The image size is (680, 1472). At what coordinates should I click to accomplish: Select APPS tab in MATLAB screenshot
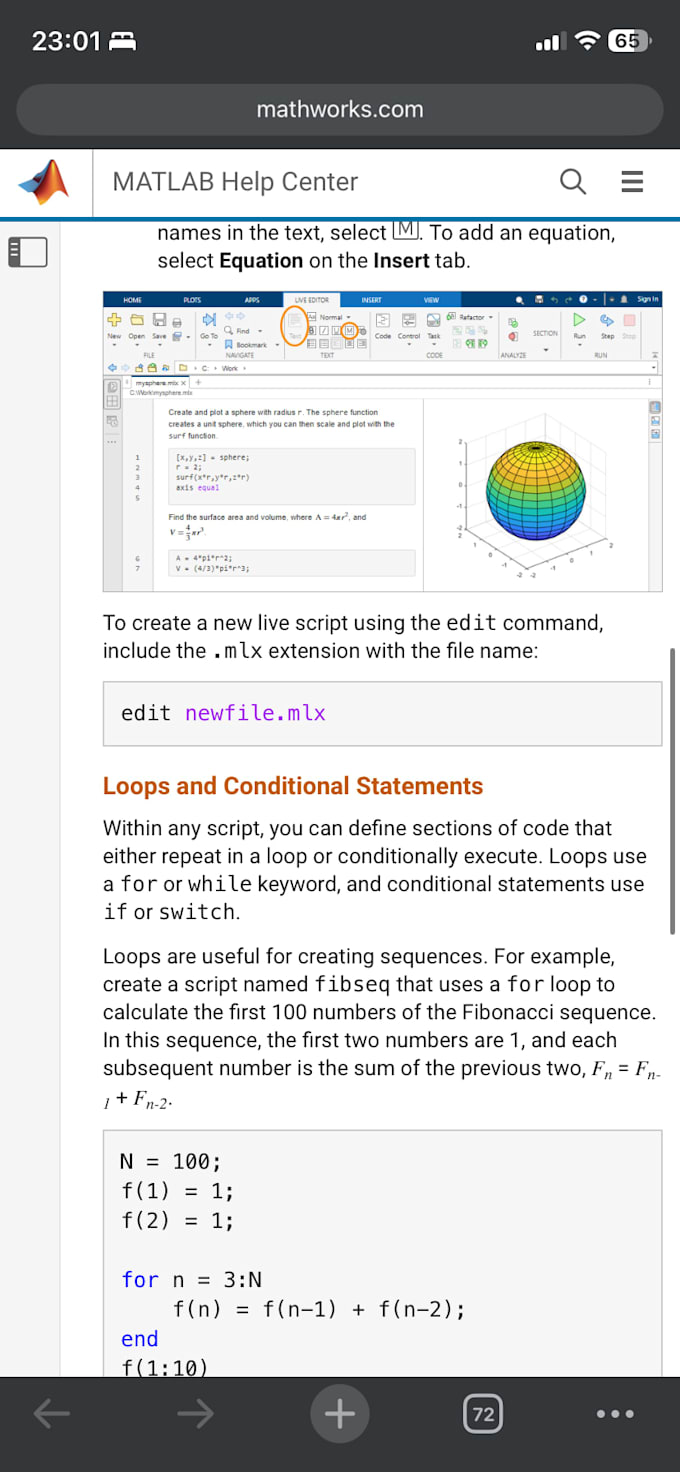(x=251, y=299)
